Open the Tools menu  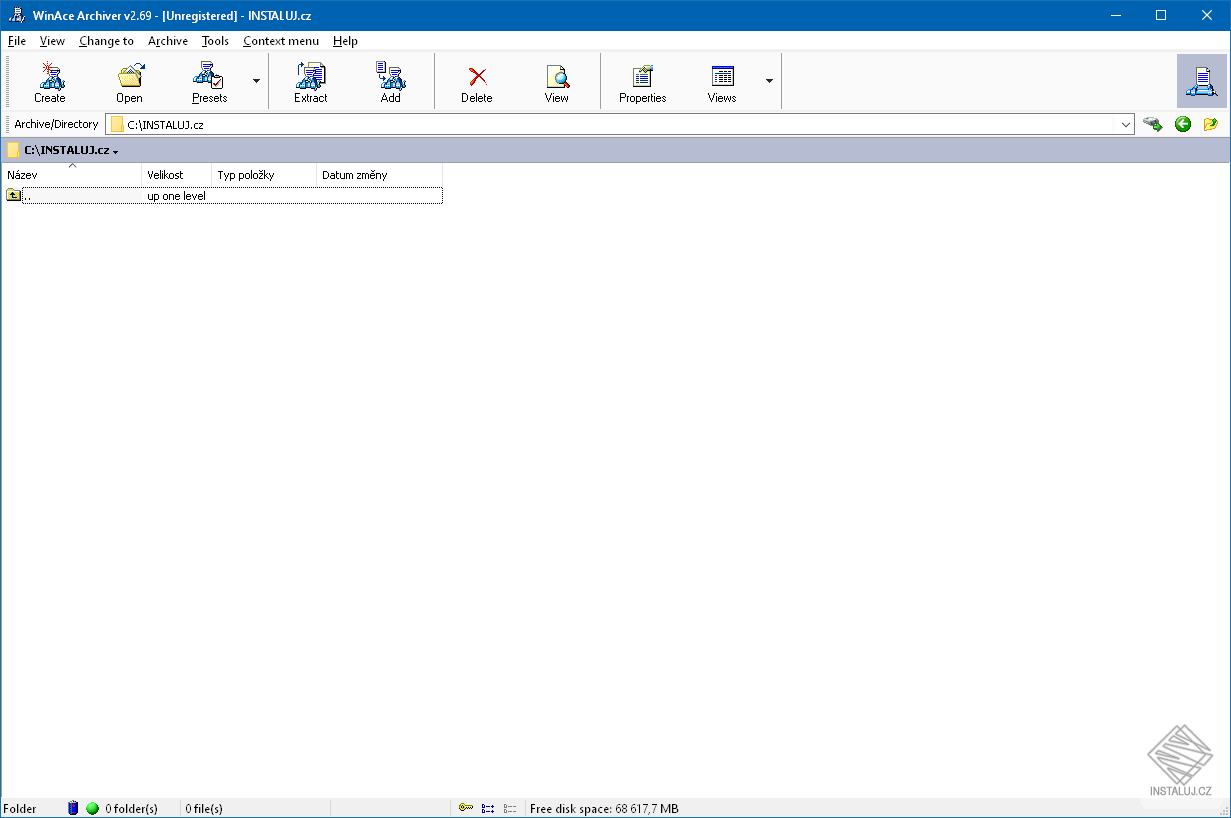(x=215, y=41)
